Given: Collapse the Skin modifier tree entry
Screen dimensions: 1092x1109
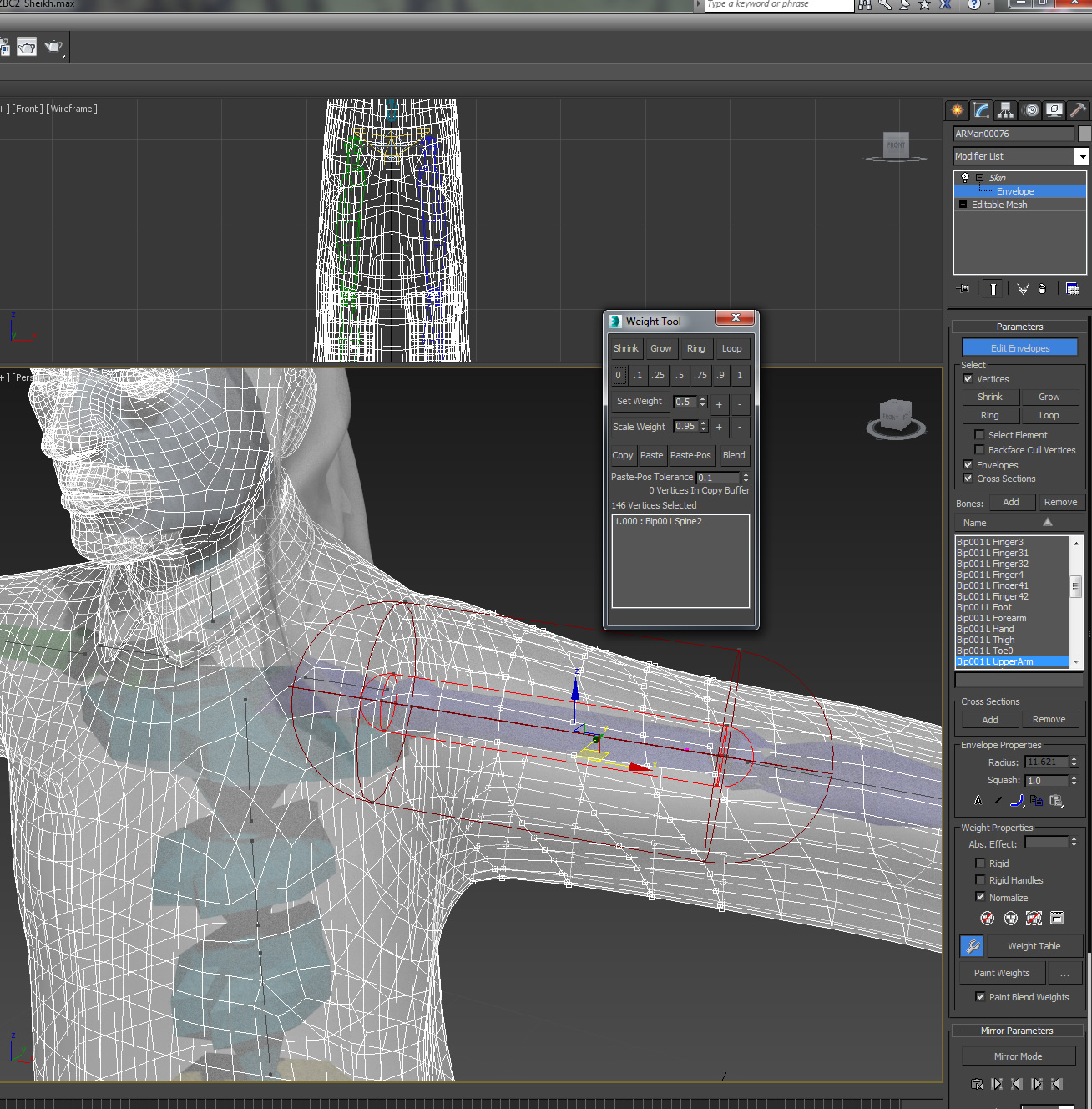Looking at the screenshot, I should [x=979, y=177].
